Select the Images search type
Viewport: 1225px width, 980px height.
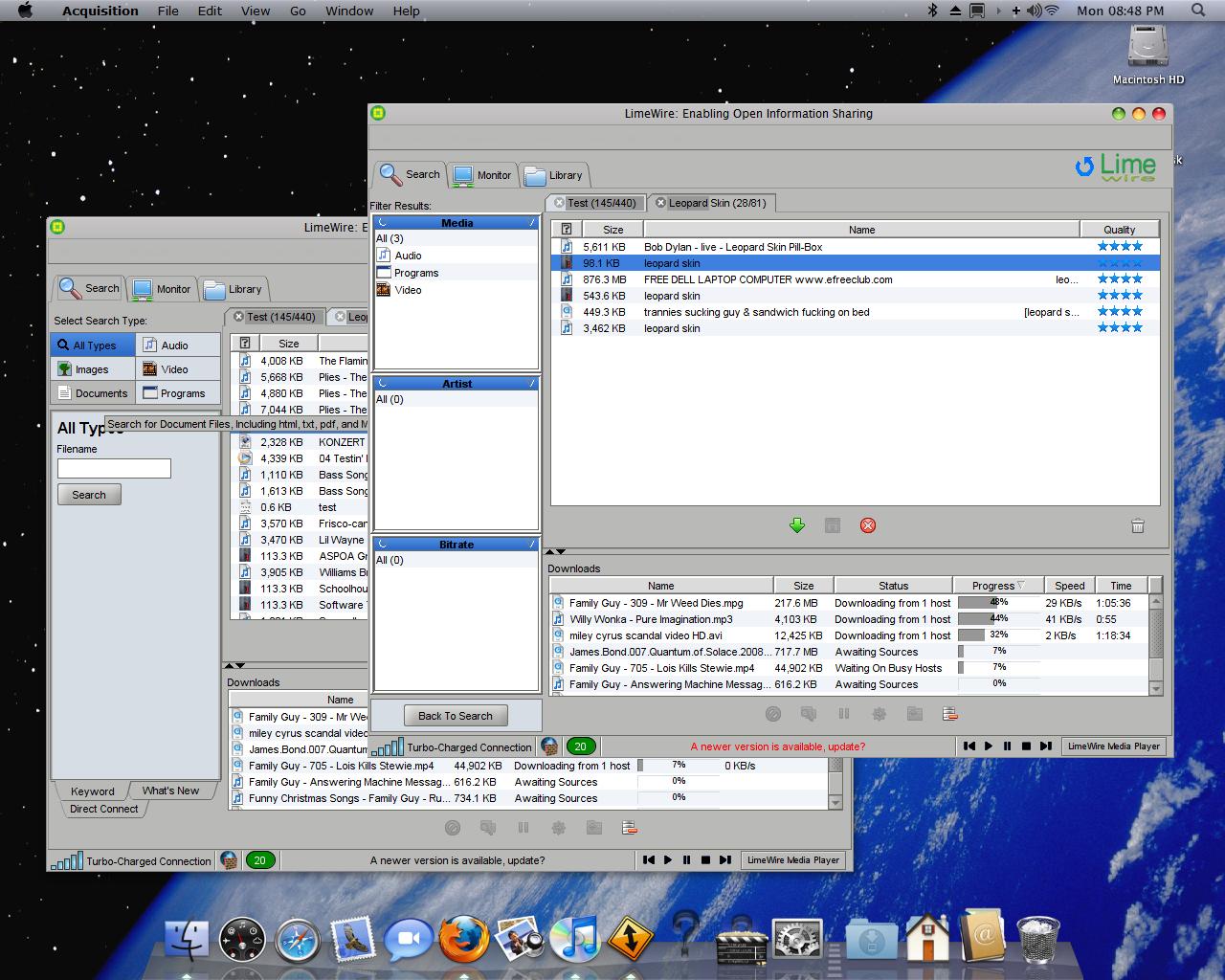(x=93, y=369)
